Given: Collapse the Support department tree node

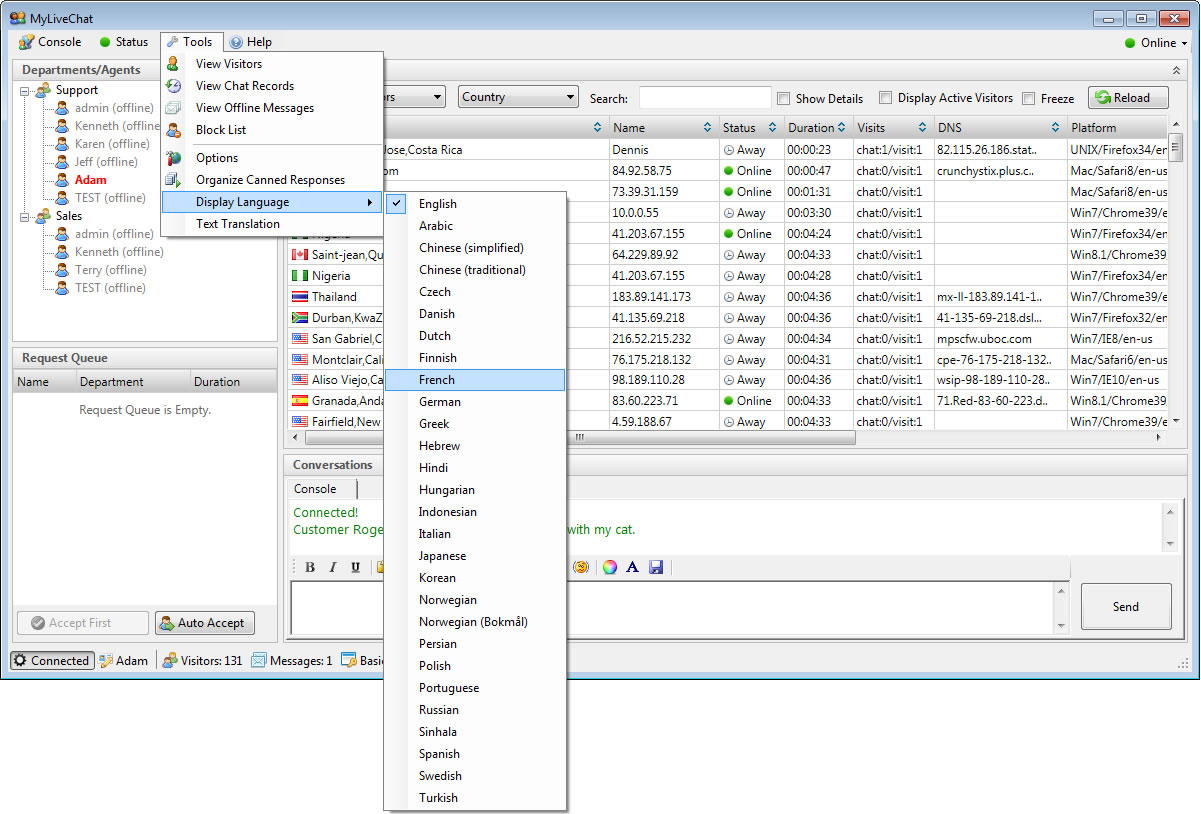Looking at the screenshot, I should click(24, 90).
